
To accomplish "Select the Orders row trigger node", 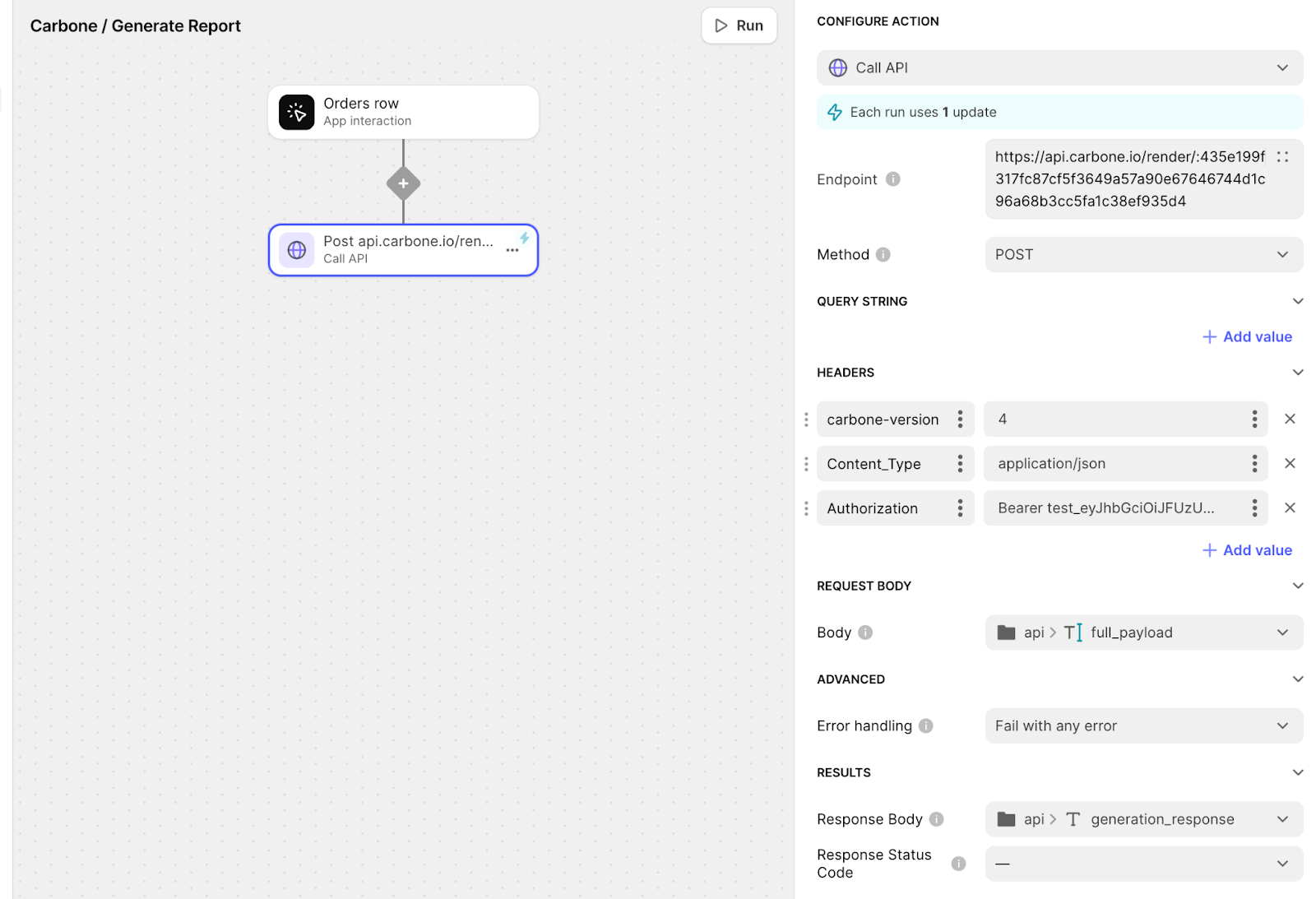I will [x=403, y=112].
